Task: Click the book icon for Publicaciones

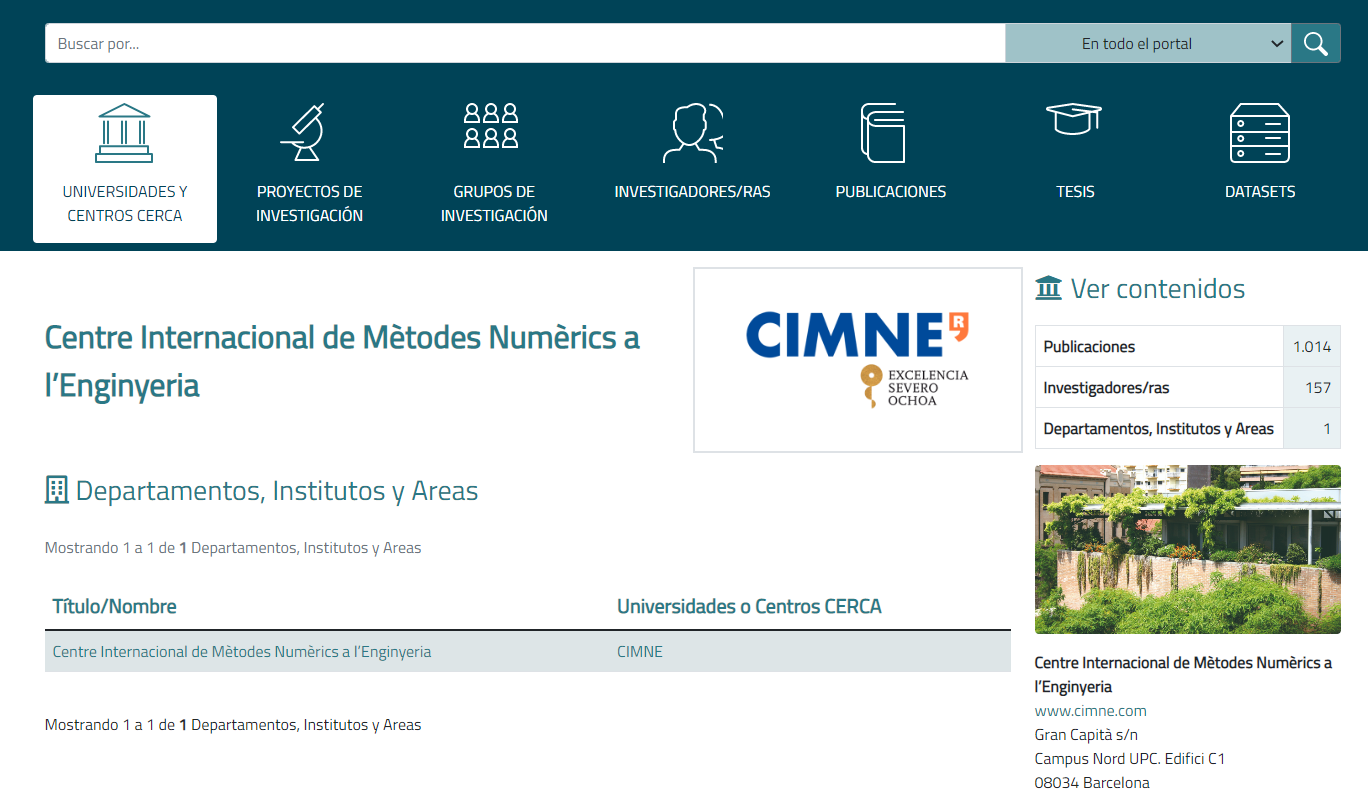Action: [882, 133]
